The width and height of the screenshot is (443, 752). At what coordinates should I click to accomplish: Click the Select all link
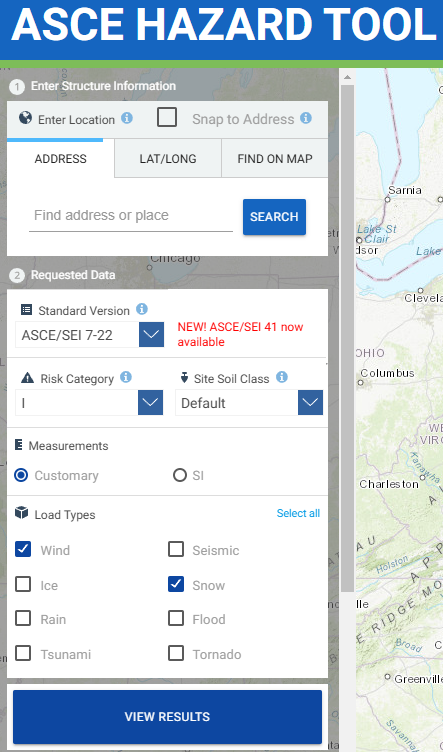[298, 513]
